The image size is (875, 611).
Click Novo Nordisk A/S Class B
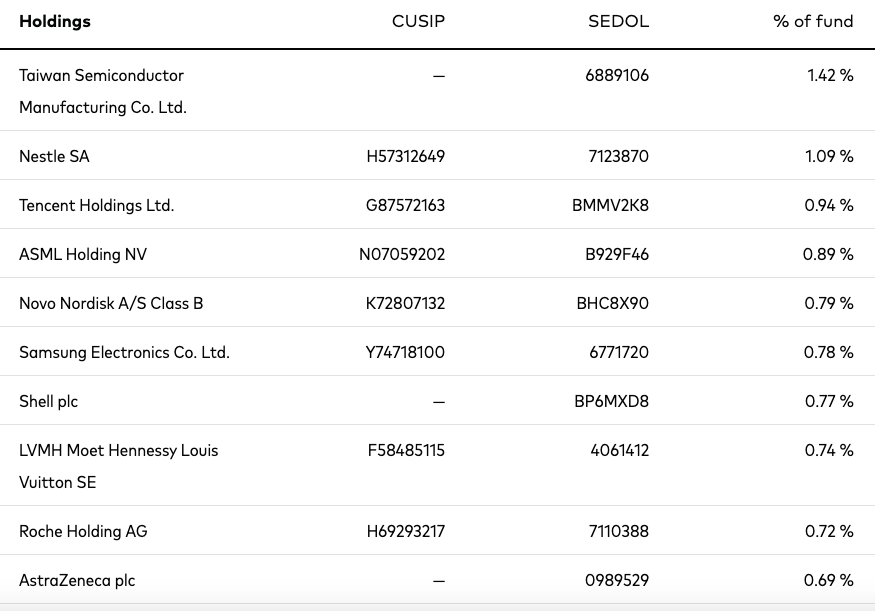pyautogui.click(x=111, y=303)
